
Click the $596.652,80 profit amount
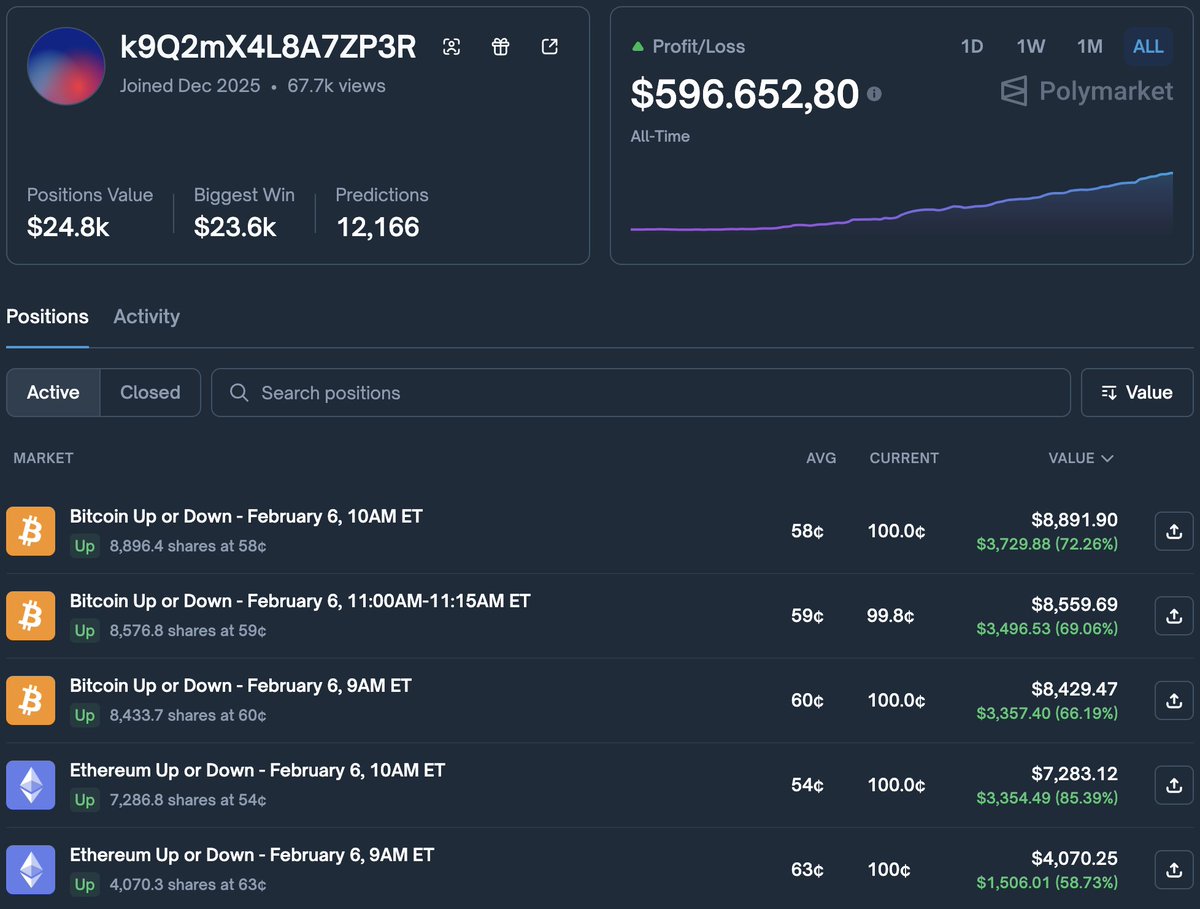tap(745, 94)
